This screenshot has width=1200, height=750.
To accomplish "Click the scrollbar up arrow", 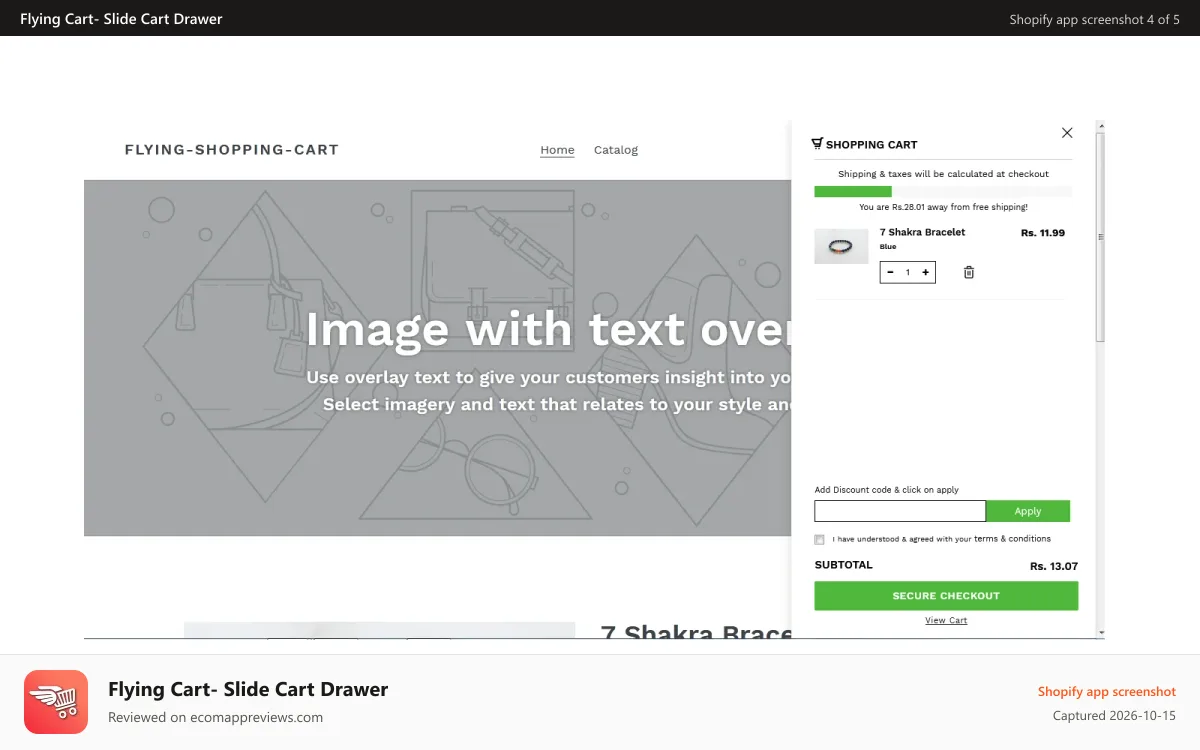I will point(1101,126).
